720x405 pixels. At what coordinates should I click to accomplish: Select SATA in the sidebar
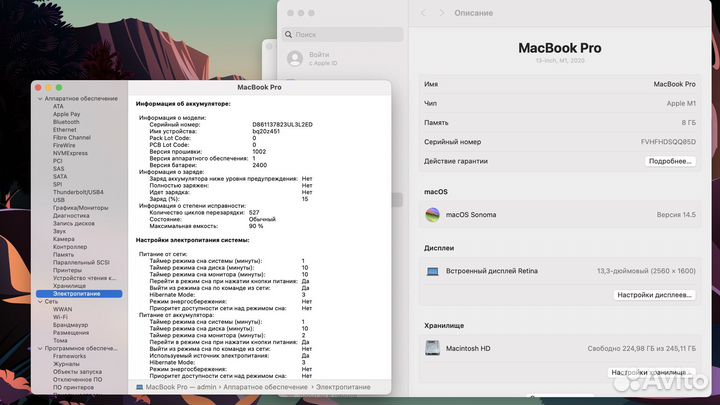click(60, 176)
